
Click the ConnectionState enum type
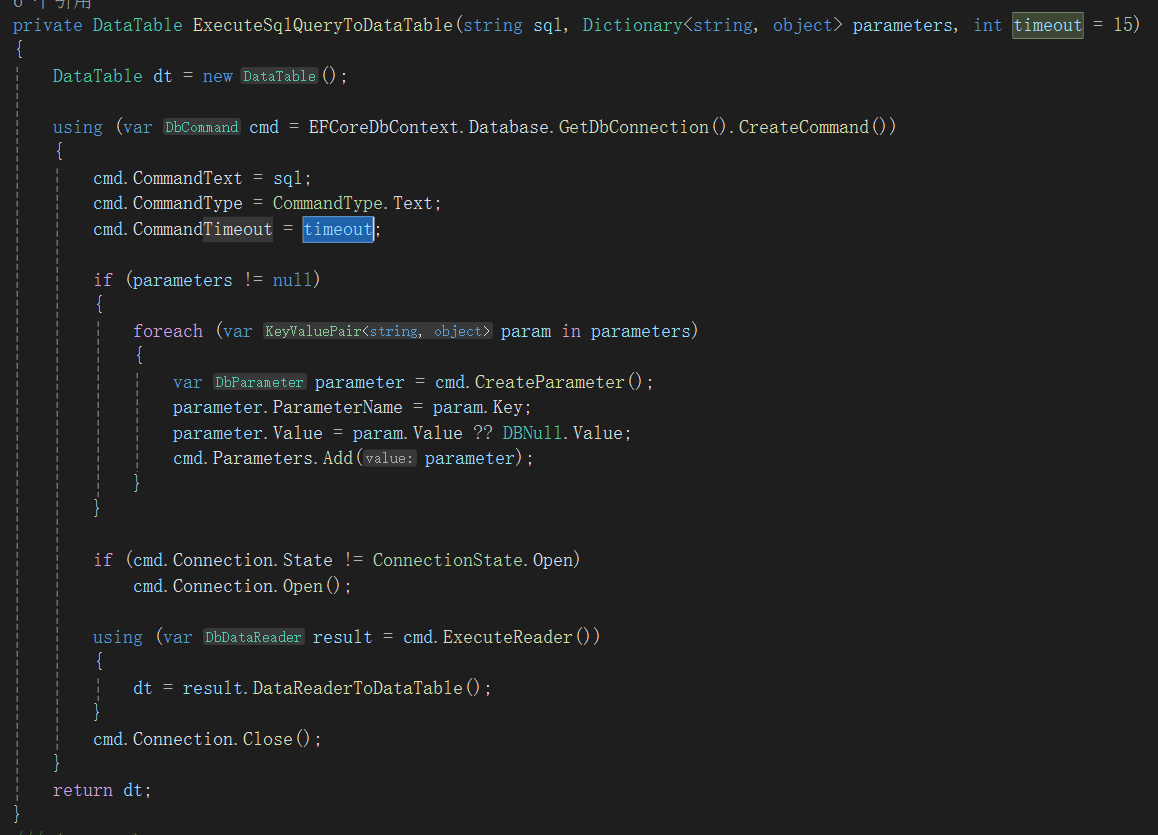(448, 560)
